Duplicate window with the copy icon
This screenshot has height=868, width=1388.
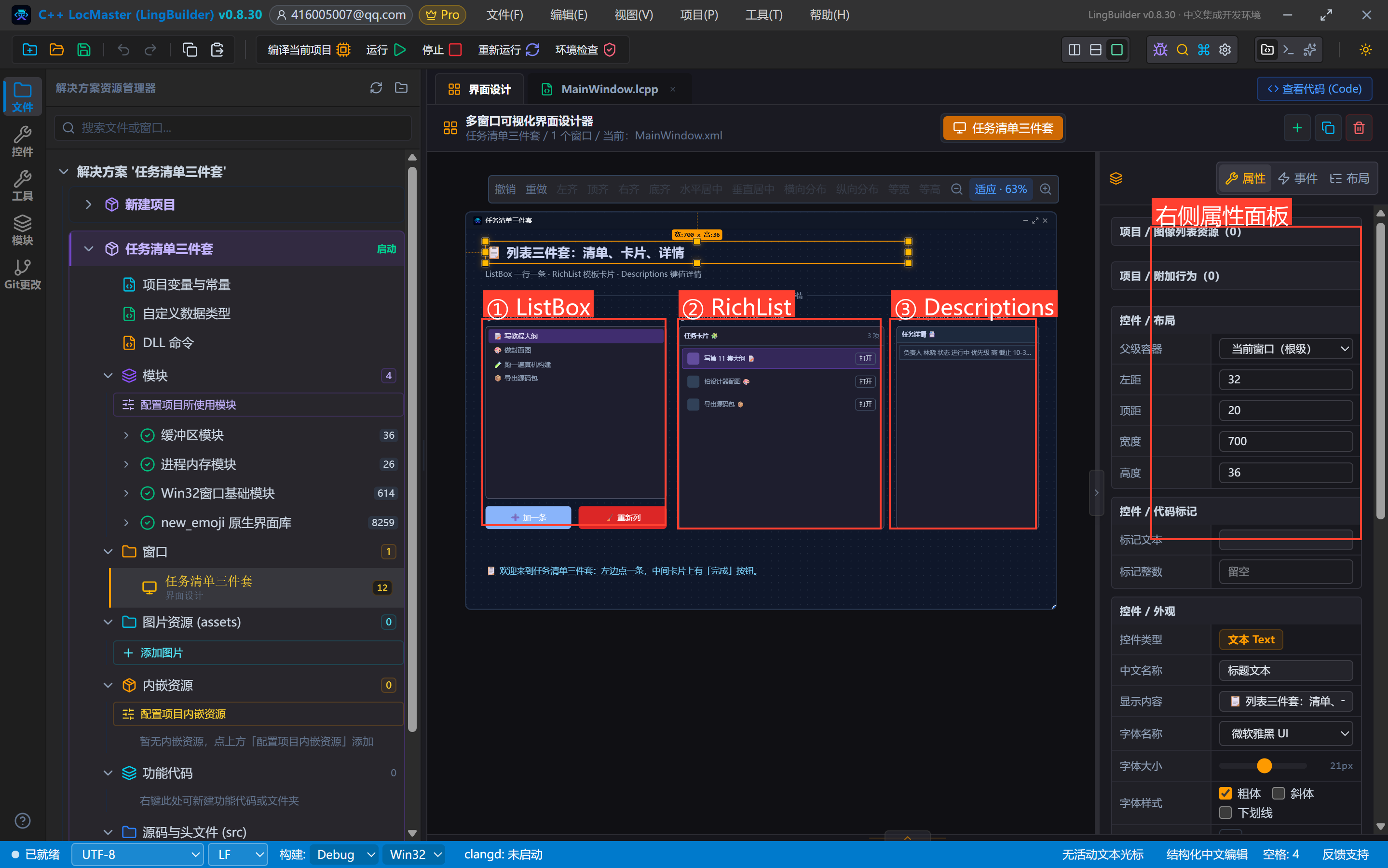tap(1328, 128)
